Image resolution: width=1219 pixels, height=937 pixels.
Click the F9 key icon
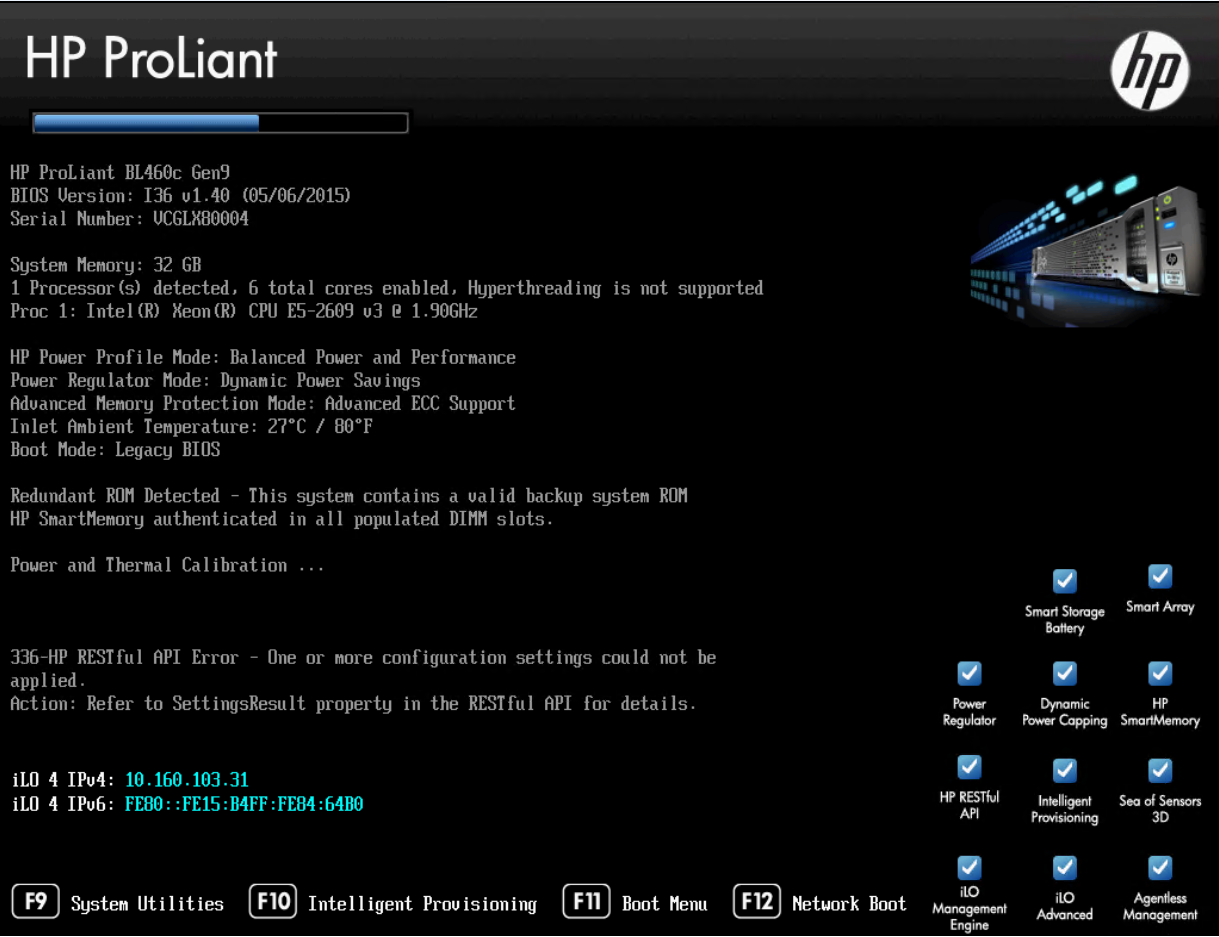(36, 902)
